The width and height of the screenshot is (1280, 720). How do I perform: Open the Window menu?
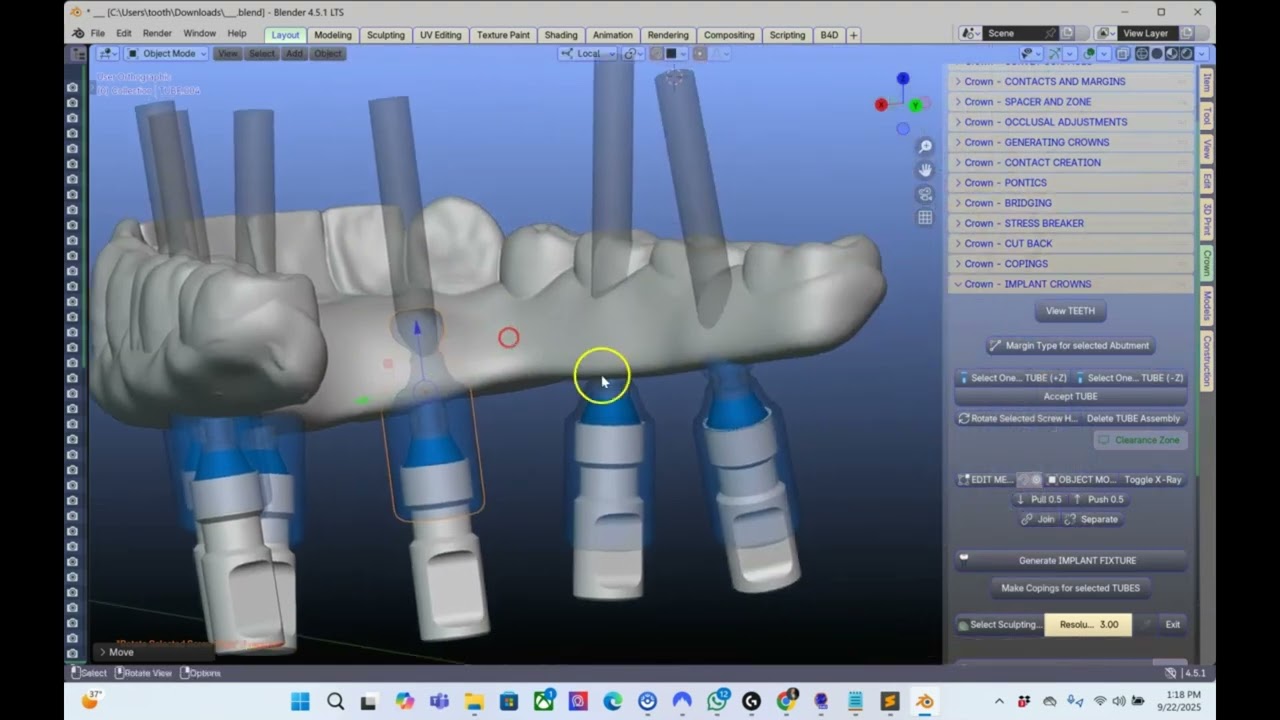coord(199,34)
